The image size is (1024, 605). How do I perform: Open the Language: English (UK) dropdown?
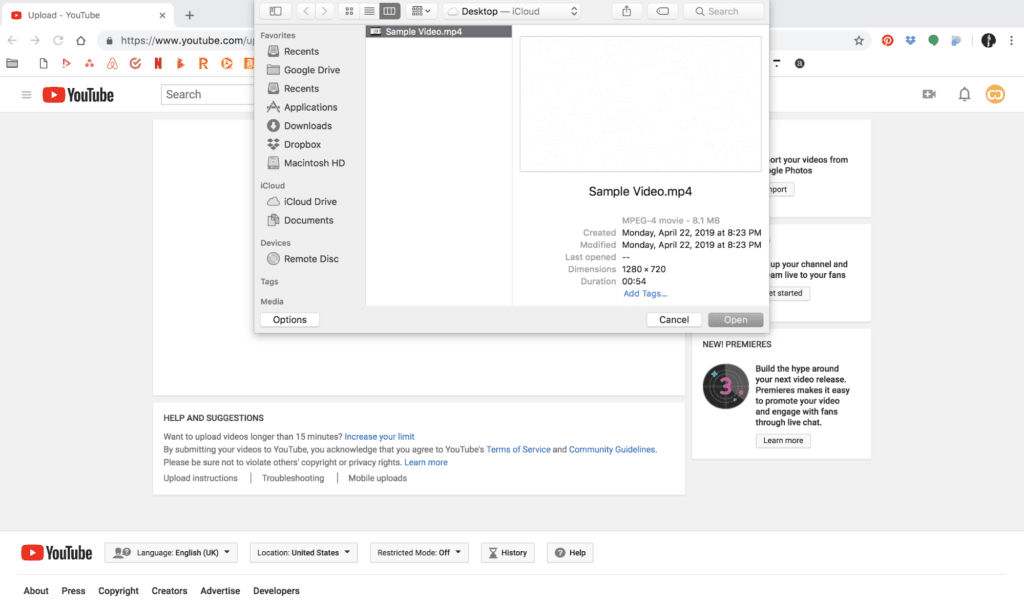pos(171,552)
